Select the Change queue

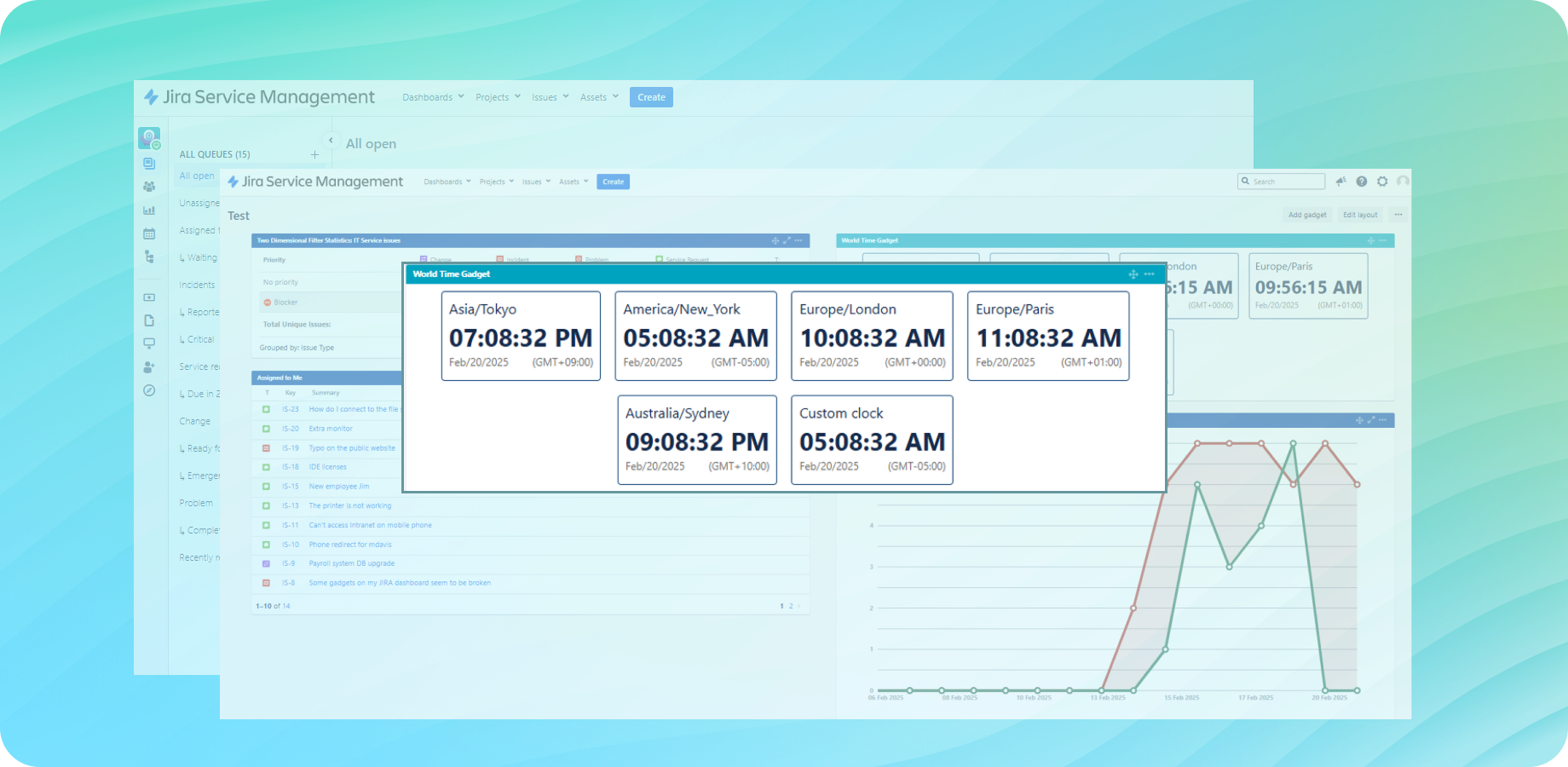(x=194, y=421)
